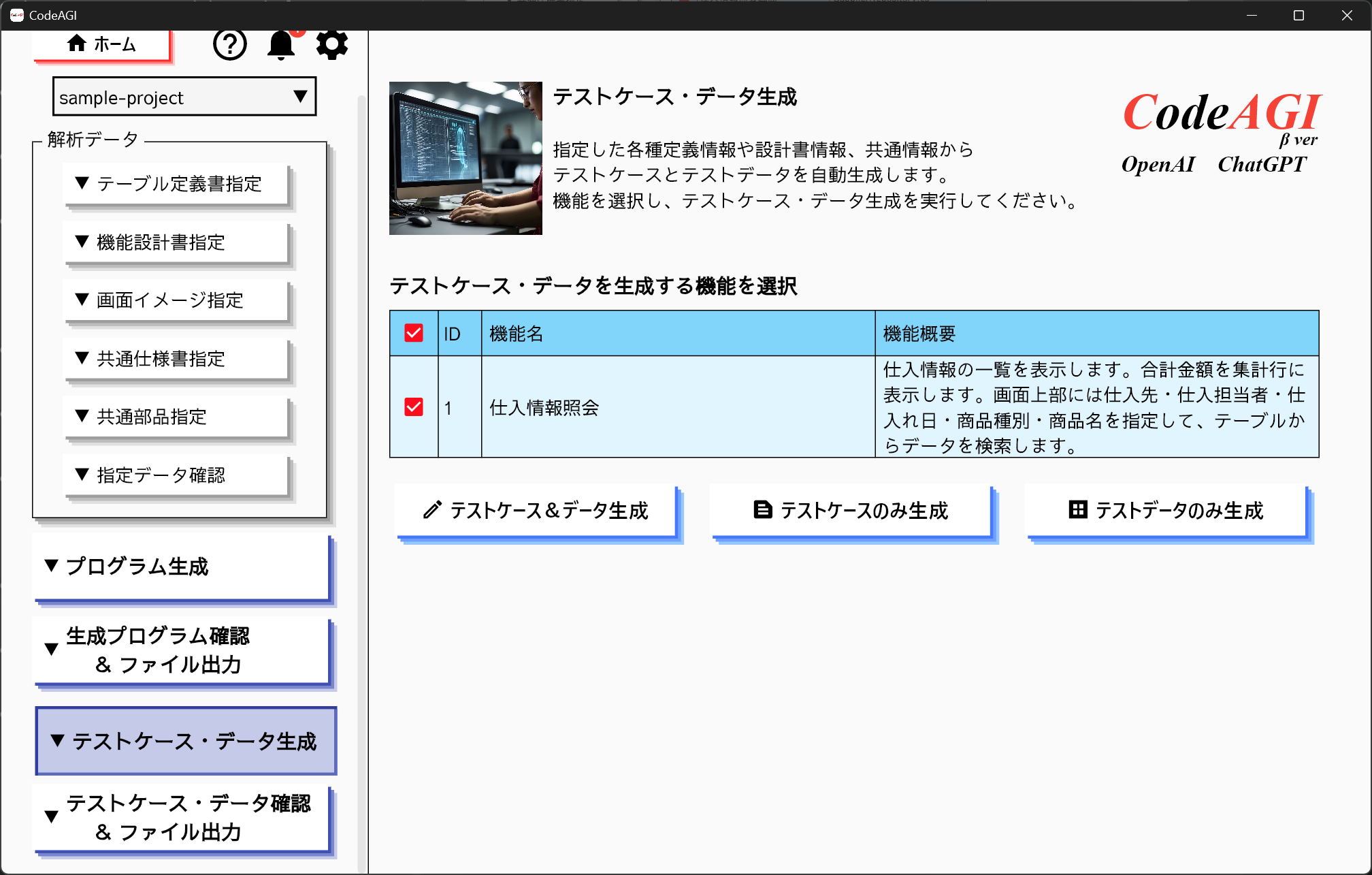Toggle the select-all checkbox in table header

coord(413,333)
